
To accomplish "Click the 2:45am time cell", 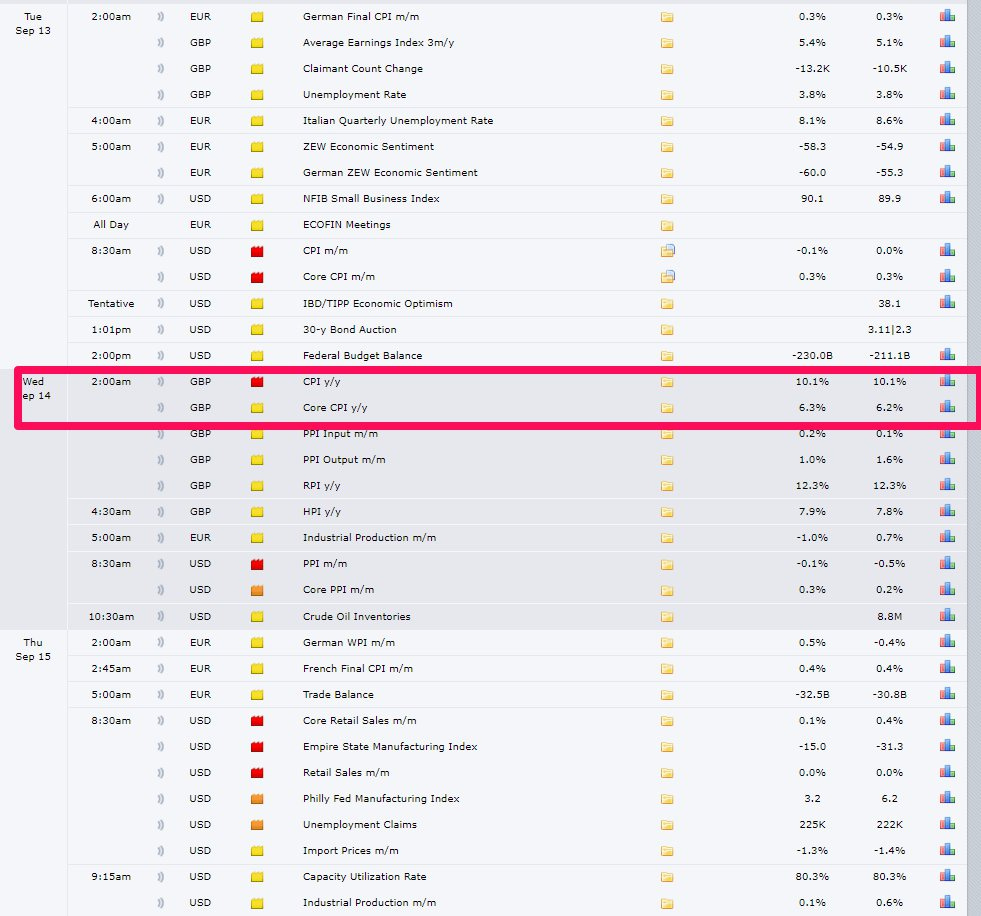I will pyautogui.click(x=111, y=668).
